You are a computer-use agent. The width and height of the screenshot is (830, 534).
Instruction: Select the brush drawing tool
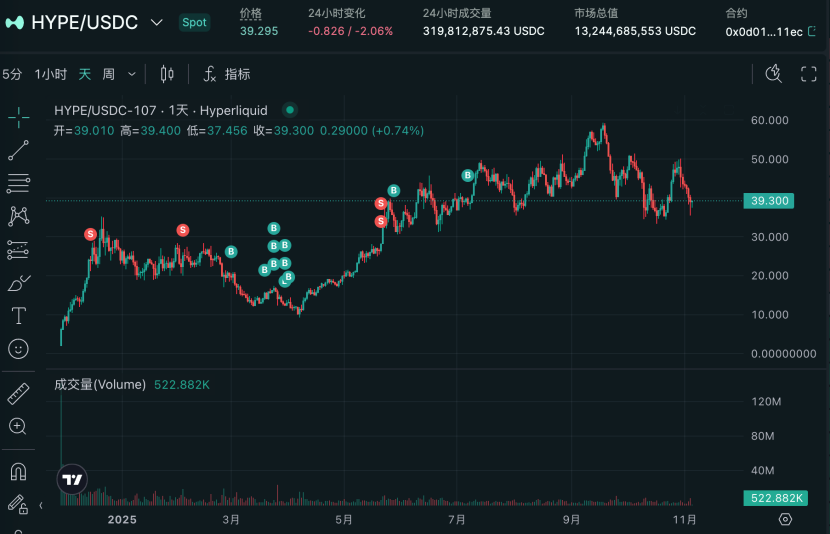click(x=19, y=283)
